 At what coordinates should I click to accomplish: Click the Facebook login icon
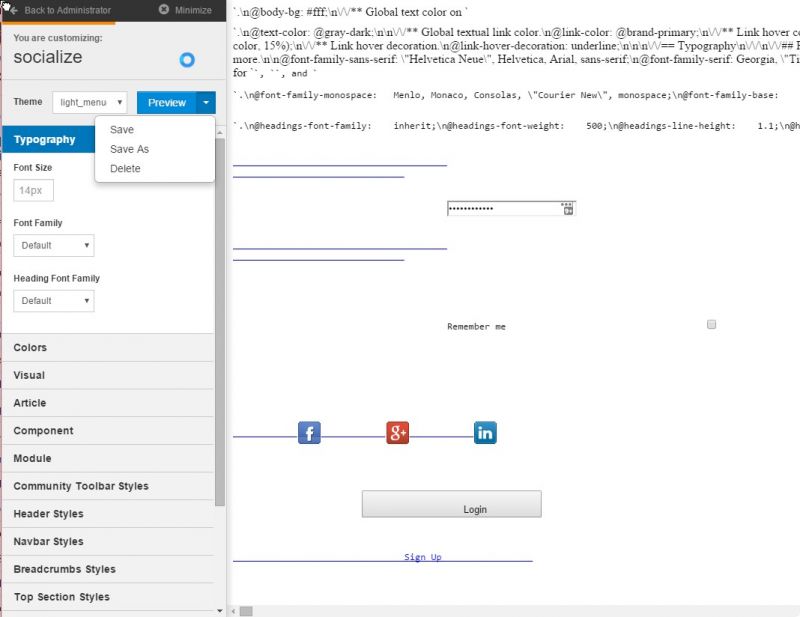(309, 433)
